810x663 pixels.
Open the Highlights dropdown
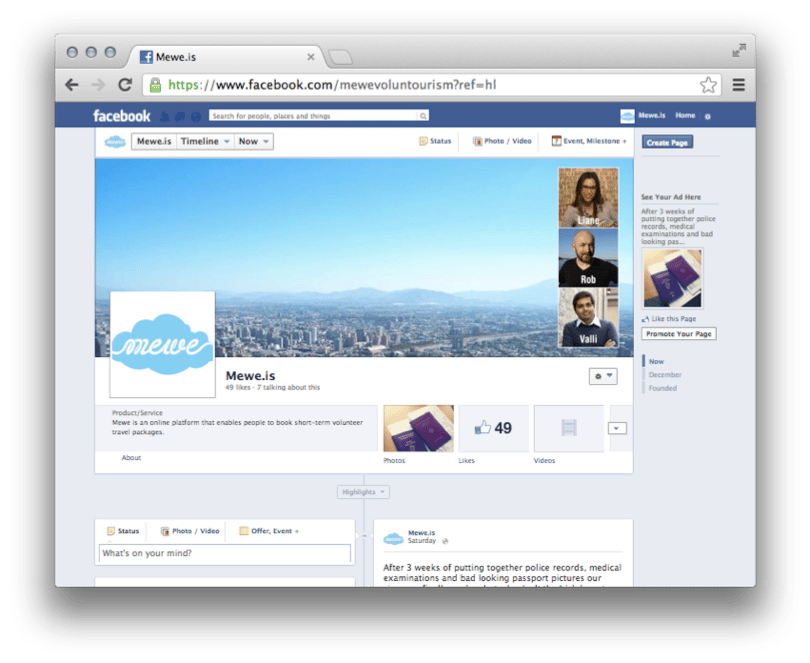(363, 492)
